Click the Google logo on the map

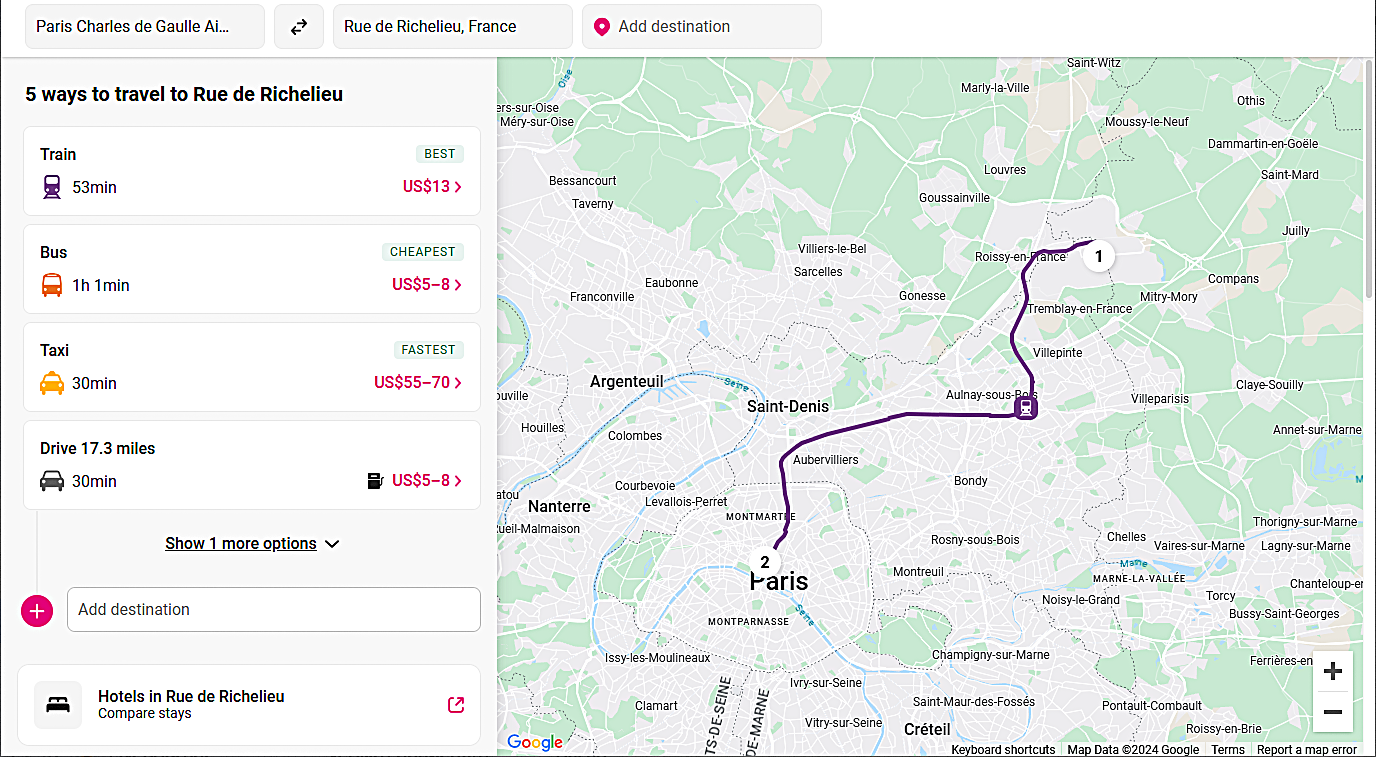click(535, 742)
